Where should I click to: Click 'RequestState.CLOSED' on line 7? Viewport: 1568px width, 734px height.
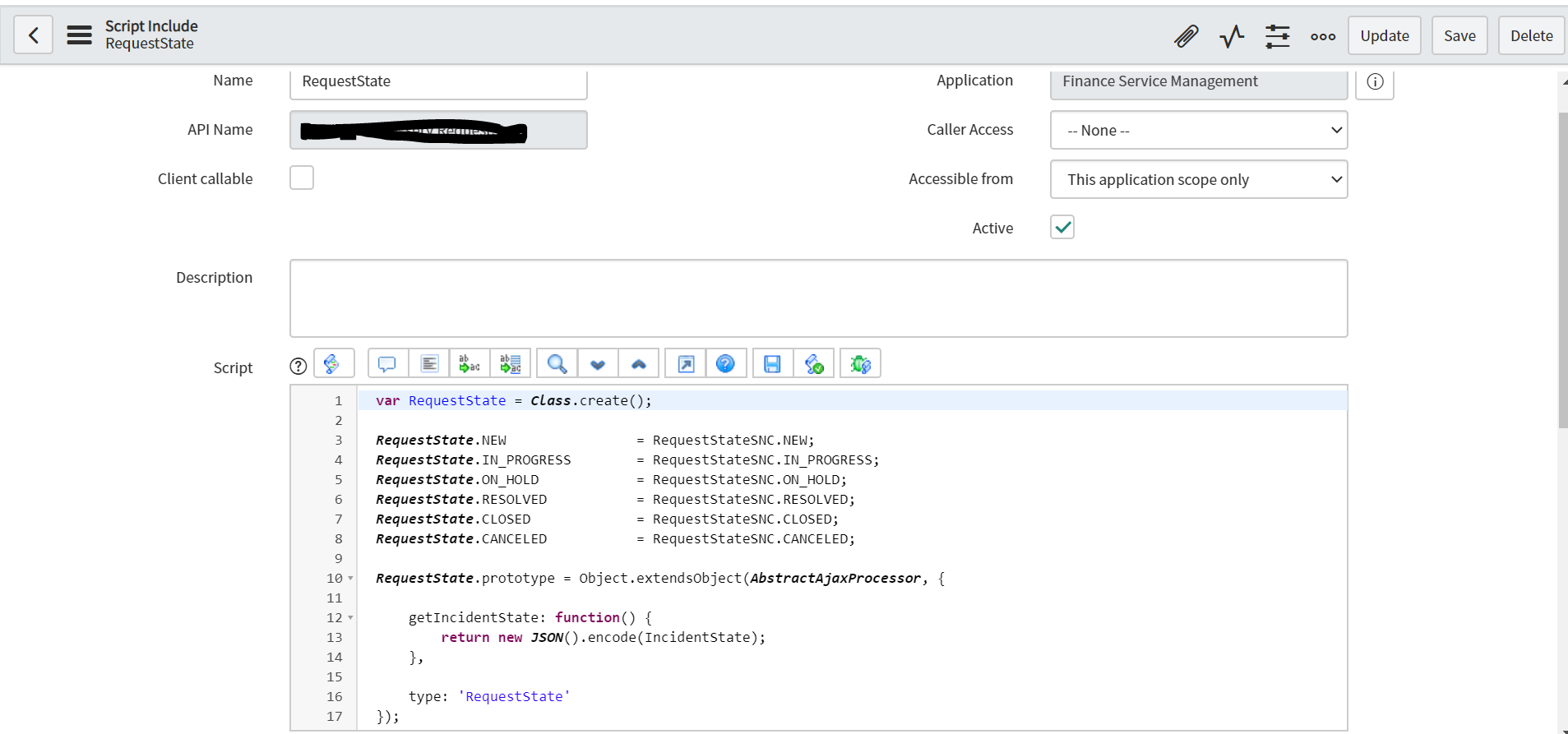453,519
